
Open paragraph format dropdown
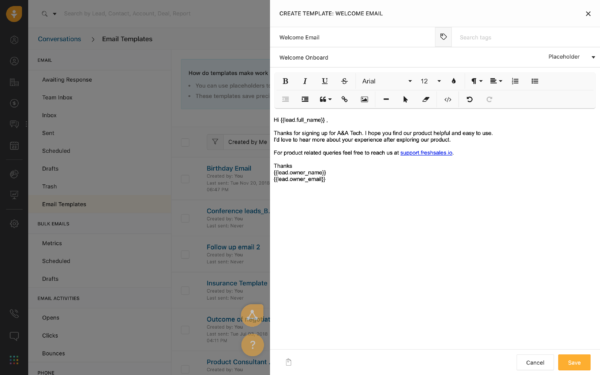pos(477,81)
